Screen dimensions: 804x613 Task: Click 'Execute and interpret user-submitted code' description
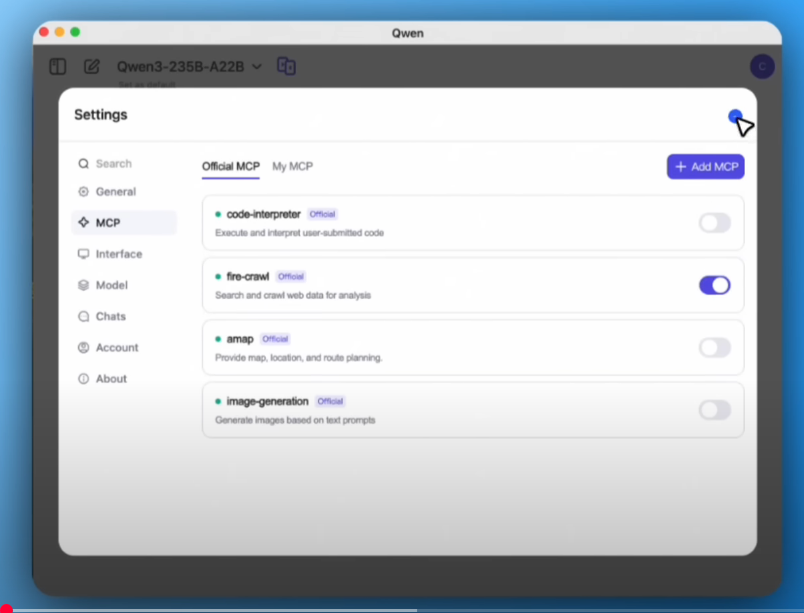click(x=299, y=233)
